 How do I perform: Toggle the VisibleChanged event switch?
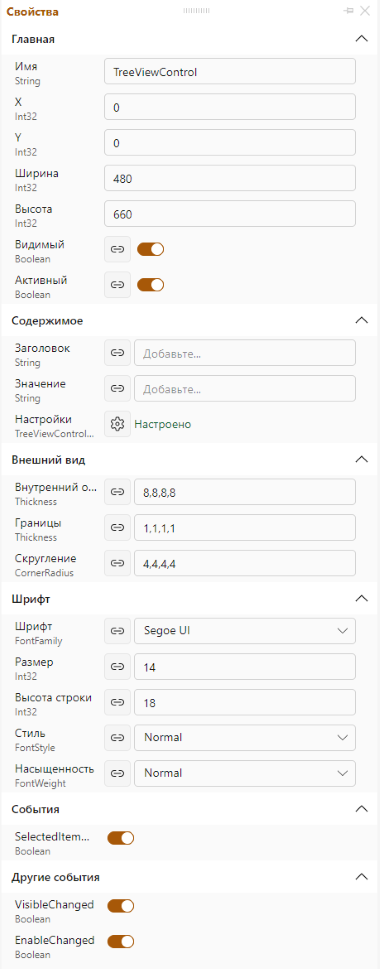[x=120, y=906]
